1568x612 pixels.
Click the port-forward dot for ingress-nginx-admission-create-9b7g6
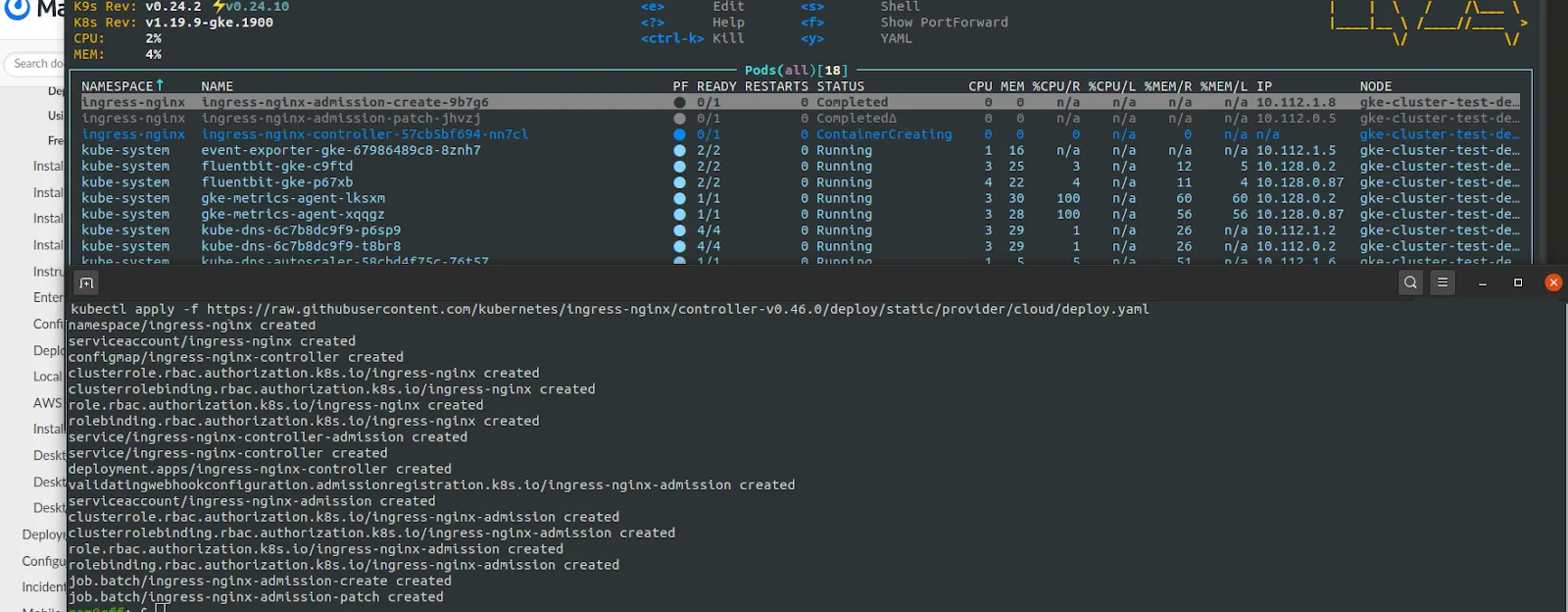(679, 102)
